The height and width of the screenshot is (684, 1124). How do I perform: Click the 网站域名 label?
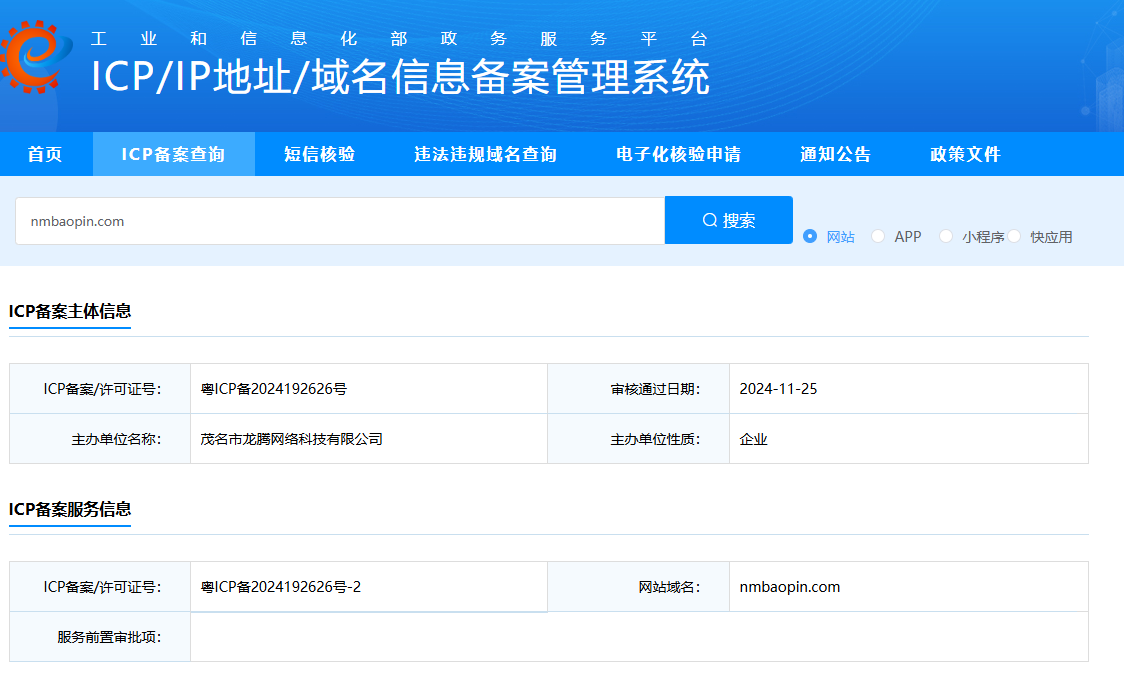[x=670, y=586]
